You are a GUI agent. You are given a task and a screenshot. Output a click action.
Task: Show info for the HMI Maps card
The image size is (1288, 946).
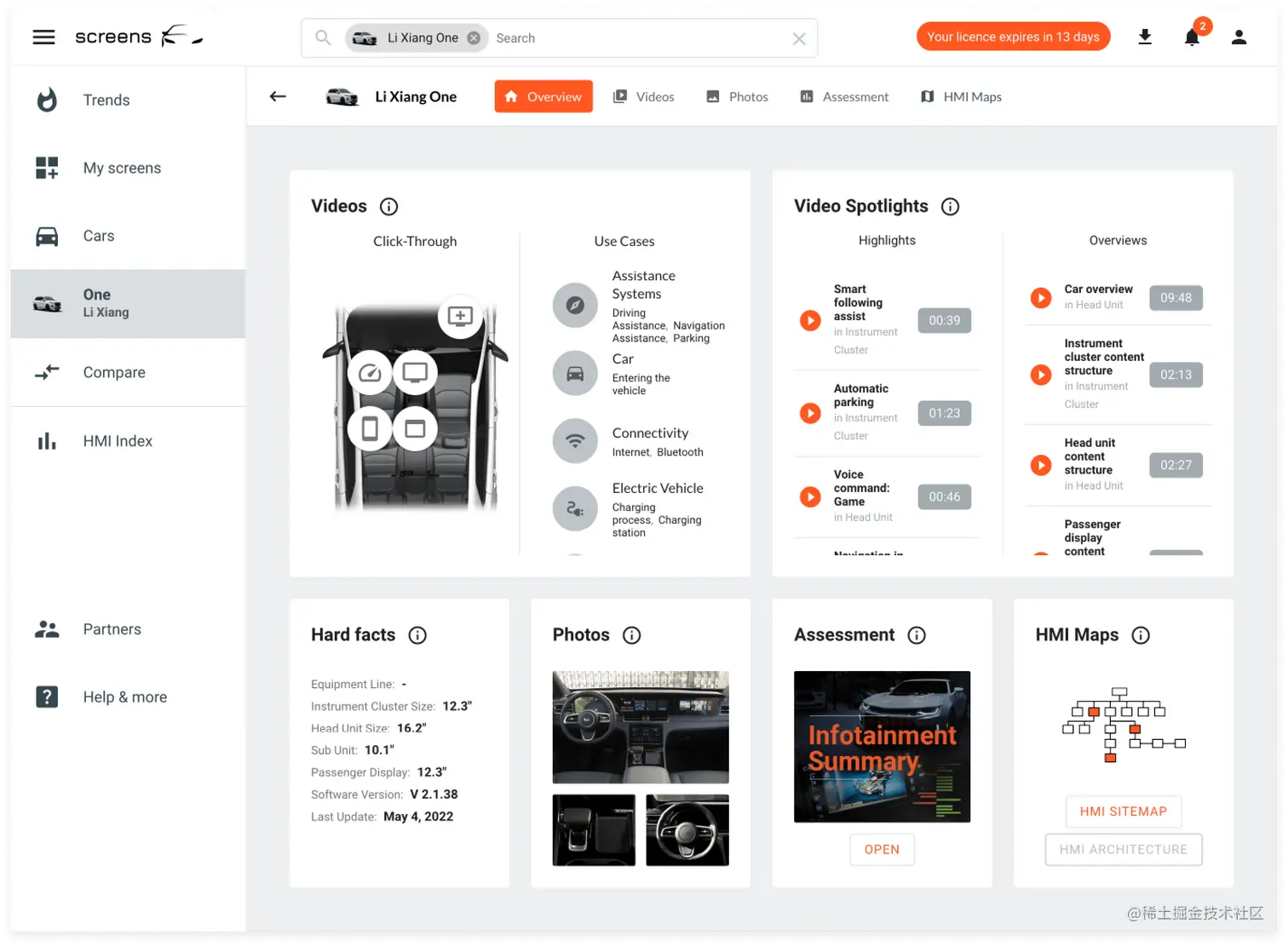[1141, 635]
